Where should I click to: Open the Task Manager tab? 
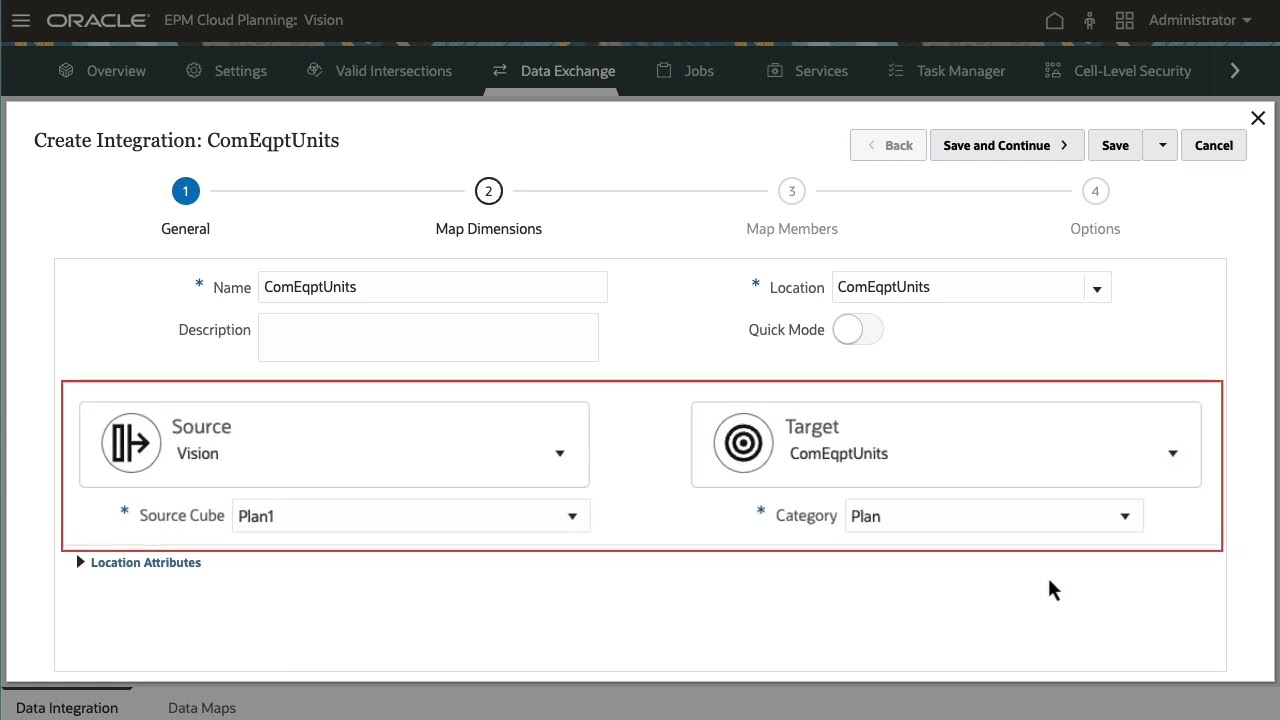click(961, 71)
